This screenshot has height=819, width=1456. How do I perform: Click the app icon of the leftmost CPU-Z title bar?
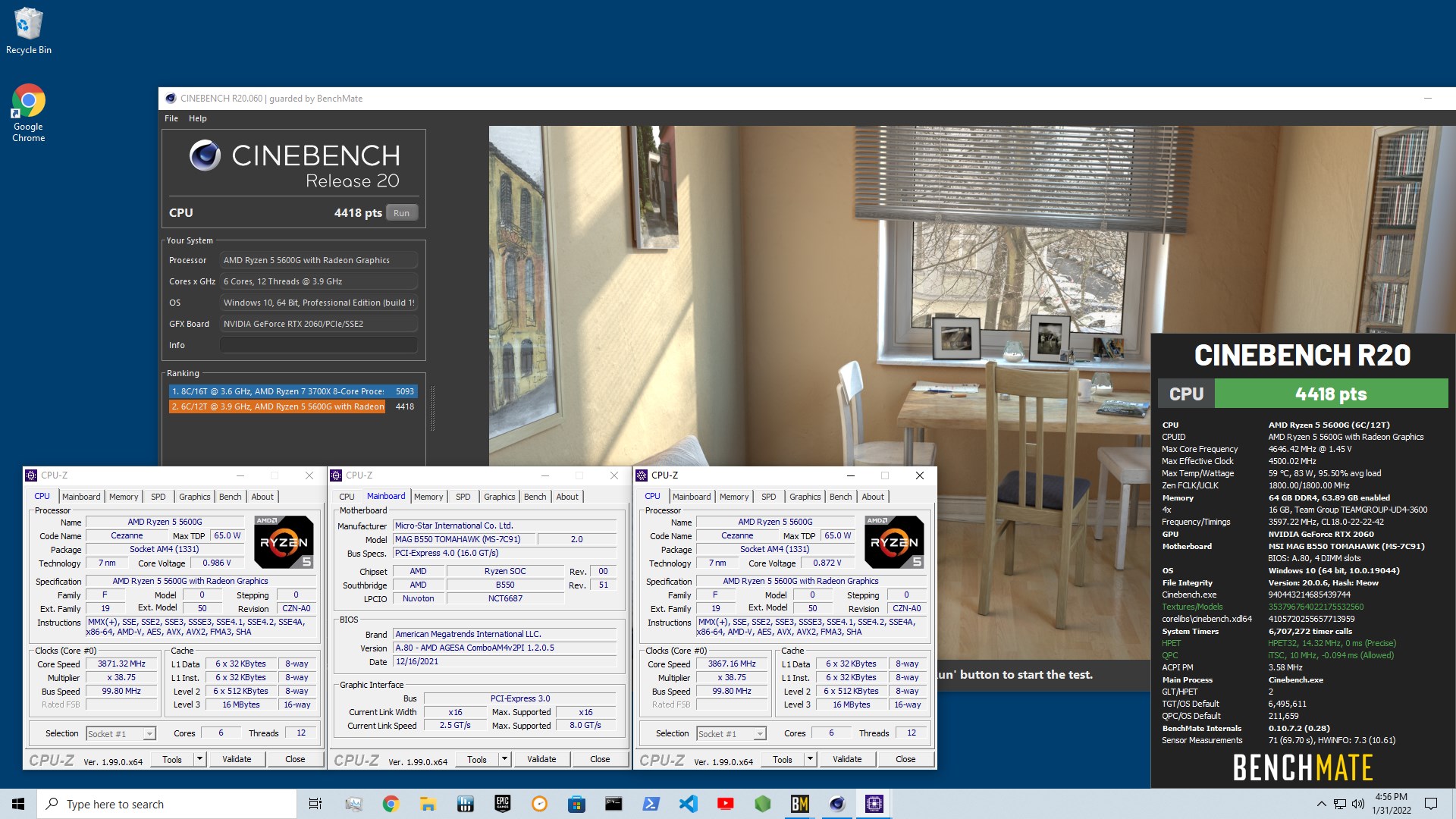pos(31,475)
